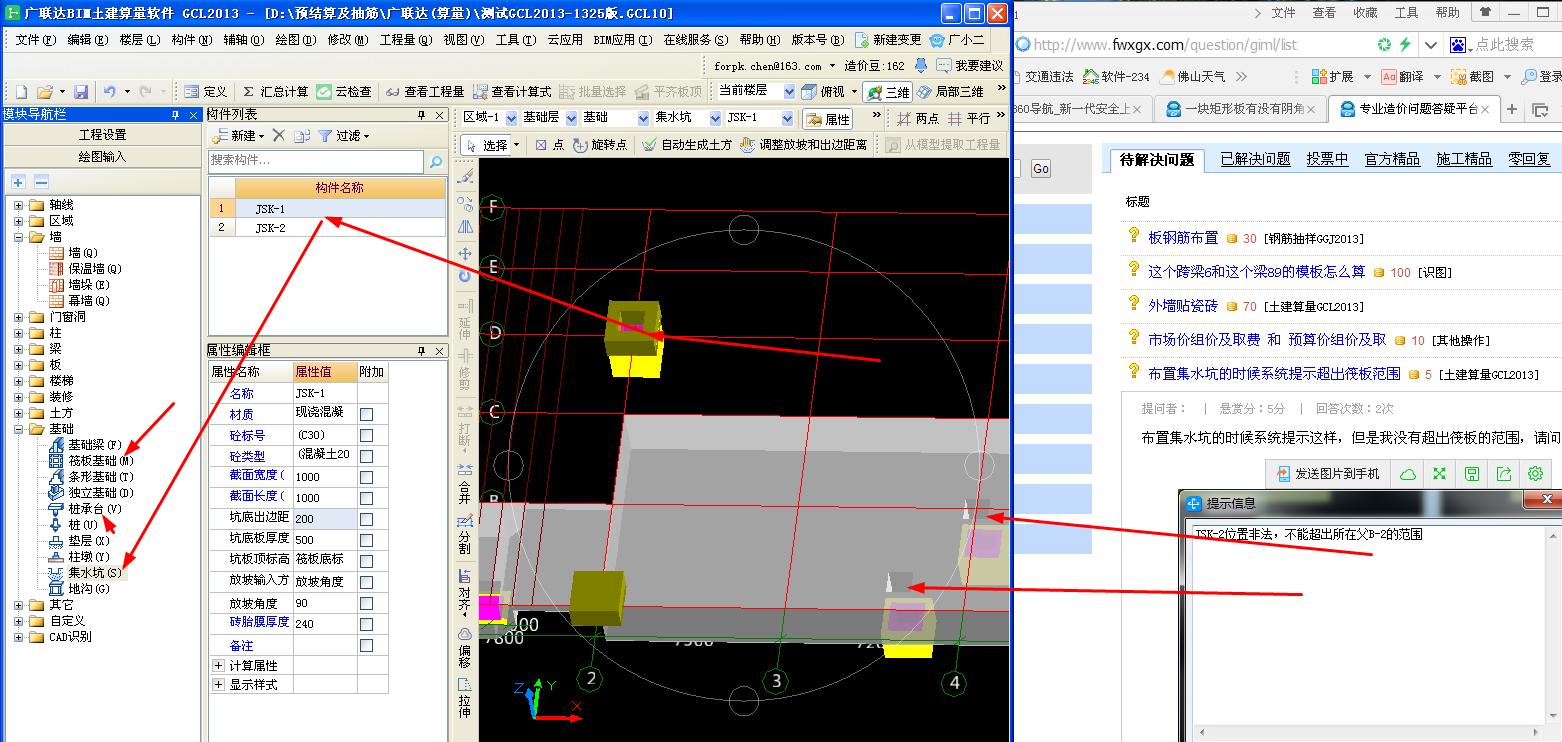Expand the 计算属性 section
The width and height of the screenshot is (1562, 742).
[x=219, y=666]
